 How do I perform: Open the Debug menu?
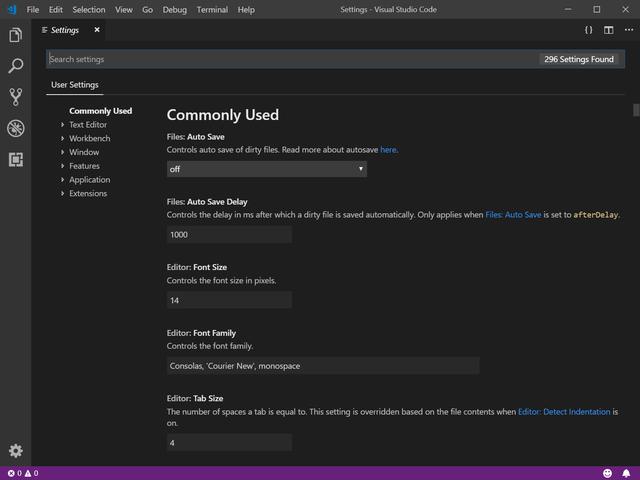click(174, 9)
